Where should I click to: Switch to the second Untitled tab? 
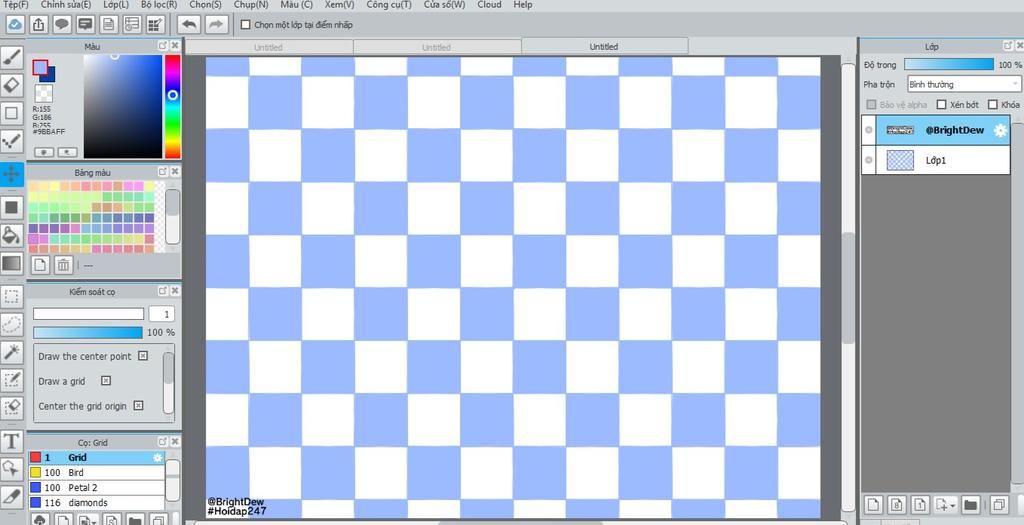[436, 47]
